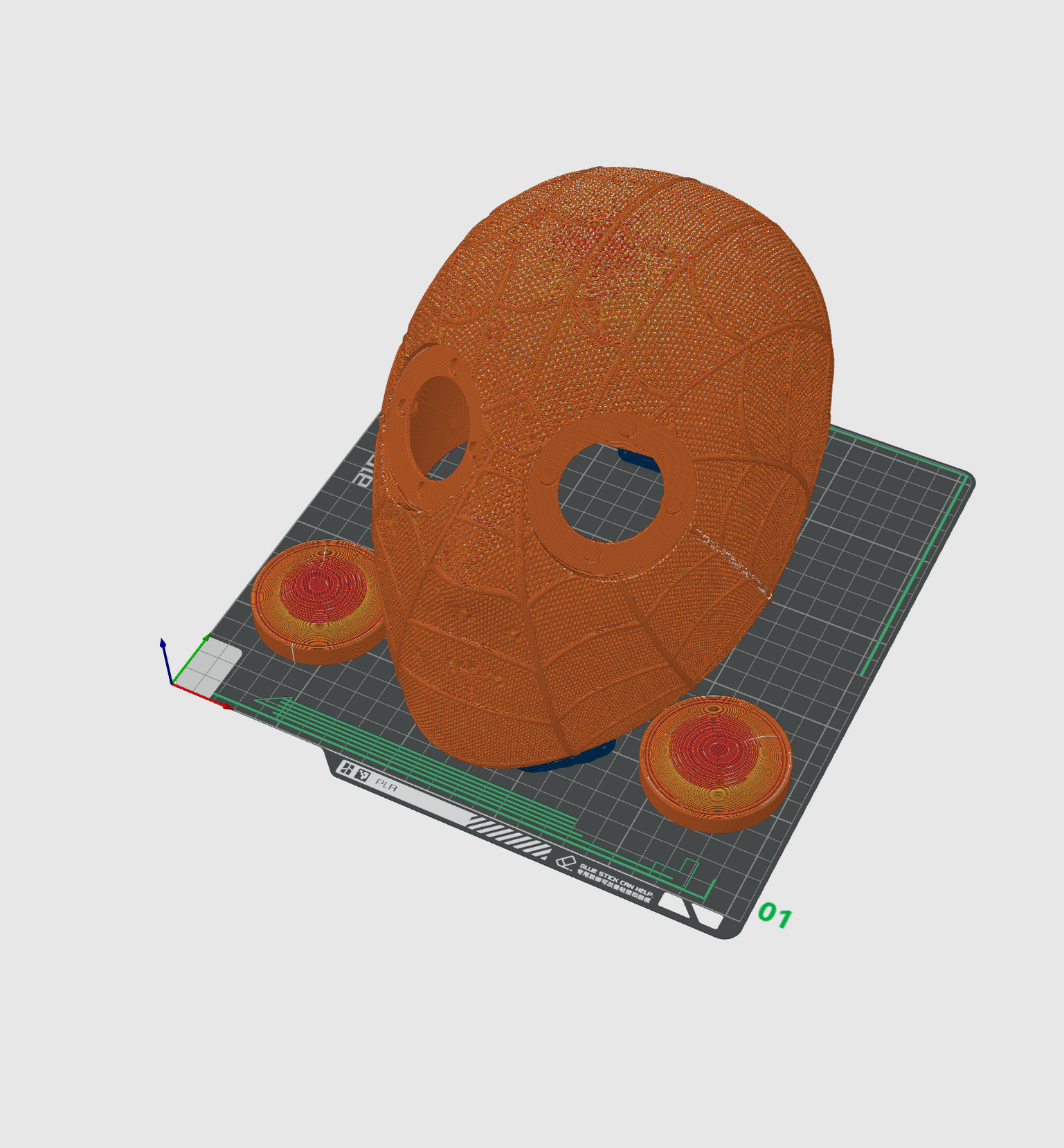1064x1148 pixels.
Task: Click the QR code icon on the plate
Action: point(363,775)
